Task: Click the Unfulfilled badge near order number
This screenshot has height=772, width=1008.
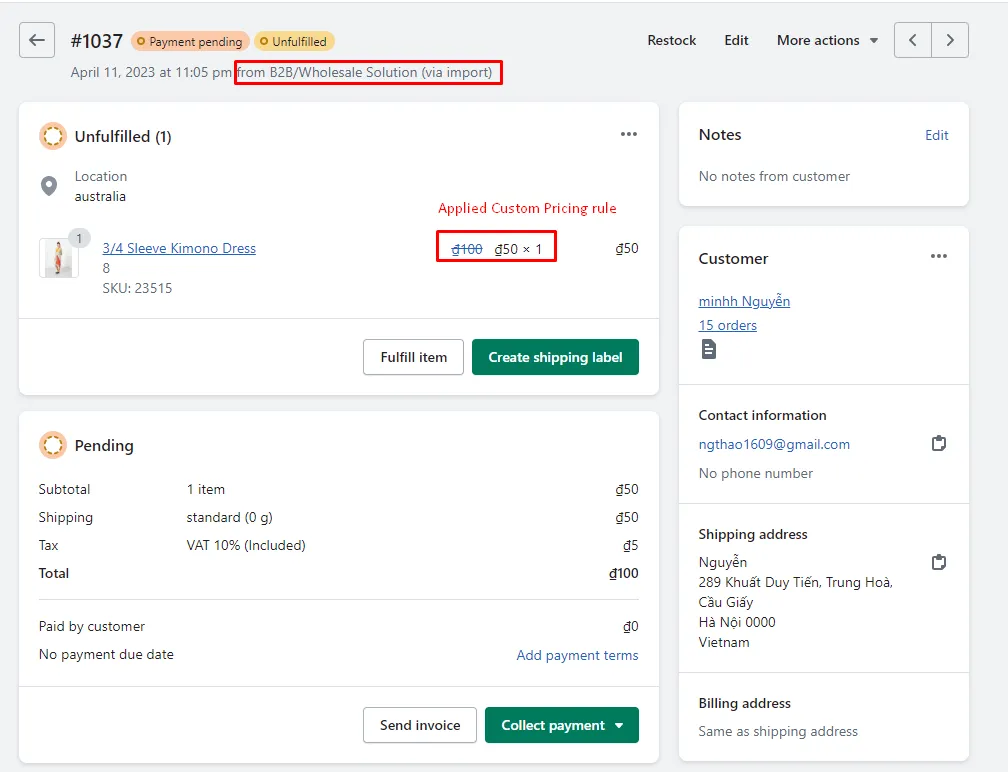Action: pos(294,41)
